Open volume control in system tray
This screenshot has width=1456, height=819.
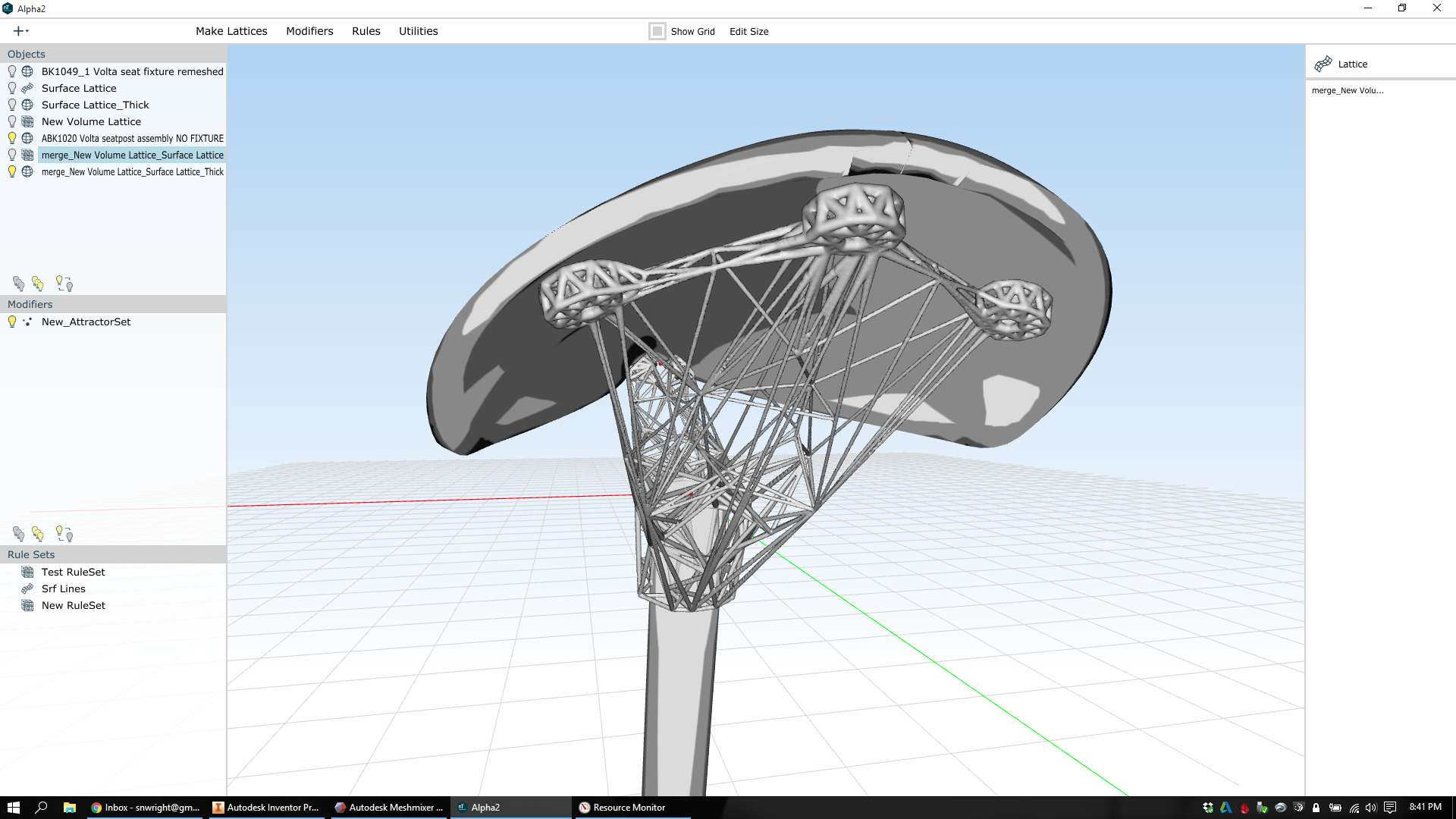tap(1371, 808)
